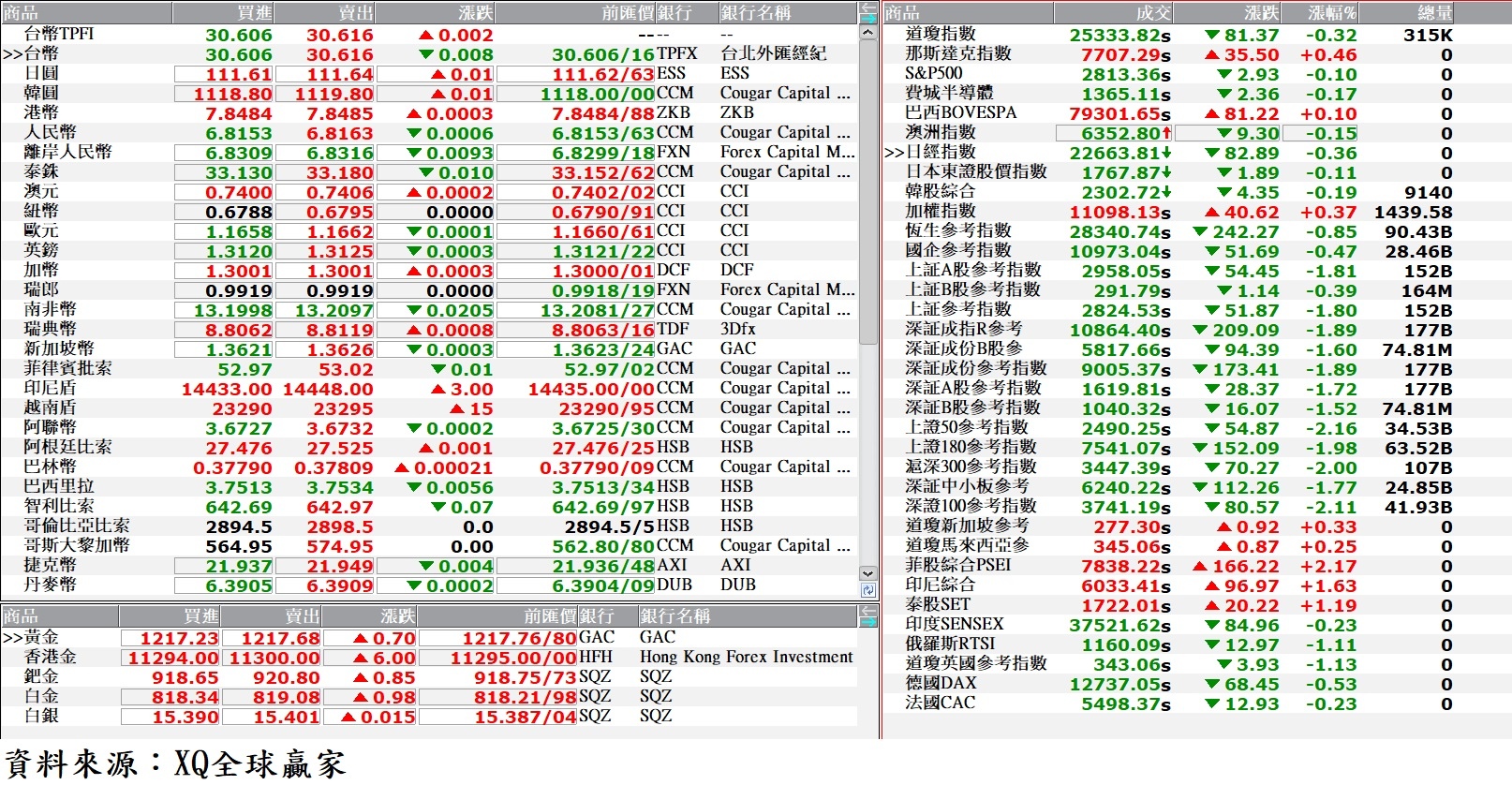
Task: Select the 越南盾 currency row
Action: point(429,407)
